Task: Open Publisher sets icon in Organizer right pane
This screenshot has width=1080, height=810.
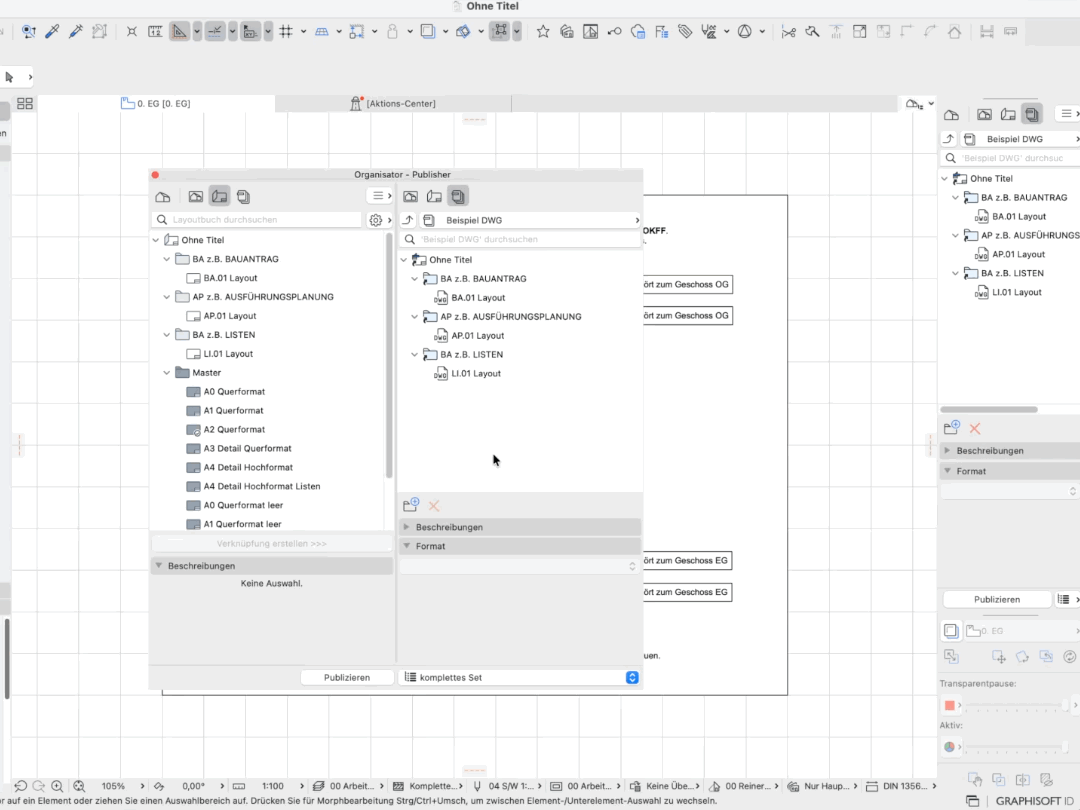Action: (458, 196)
